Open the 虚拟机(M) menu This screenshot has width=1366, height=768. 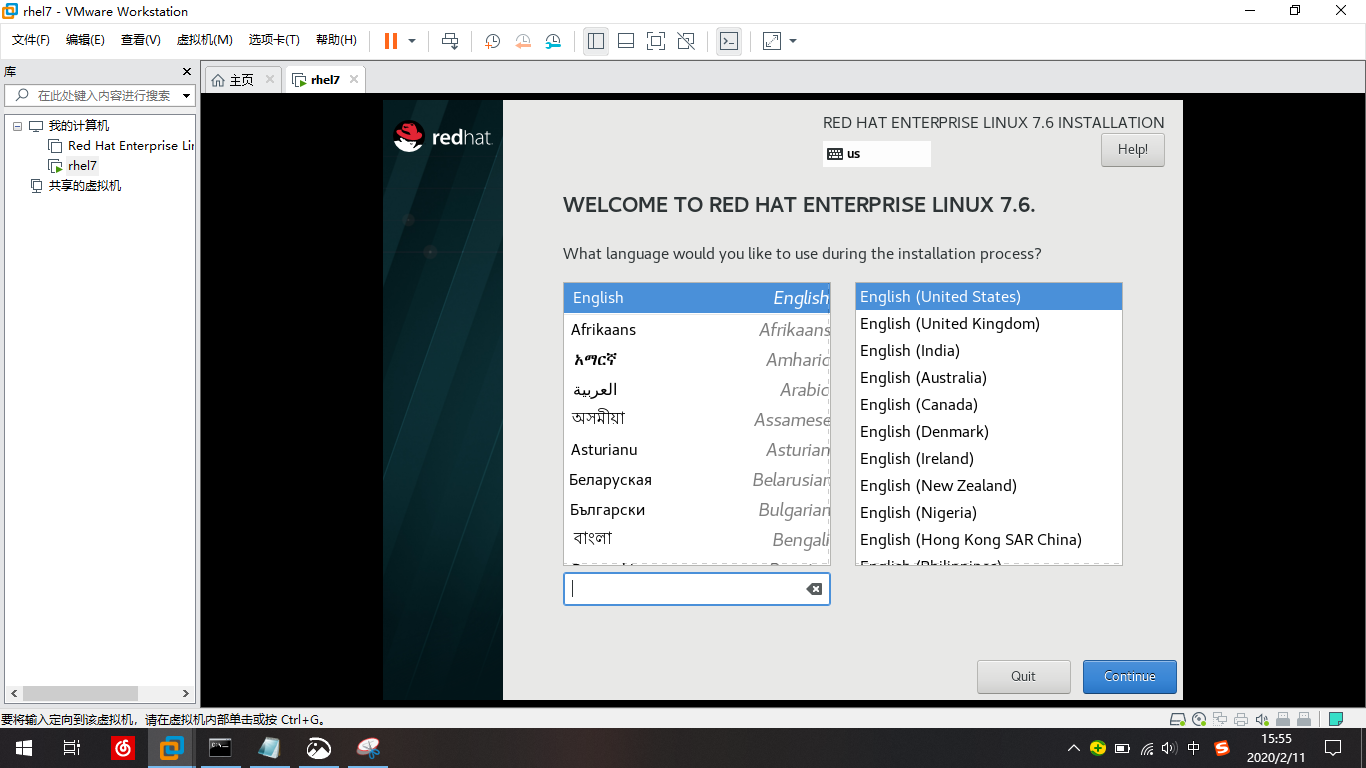(204, 40)
